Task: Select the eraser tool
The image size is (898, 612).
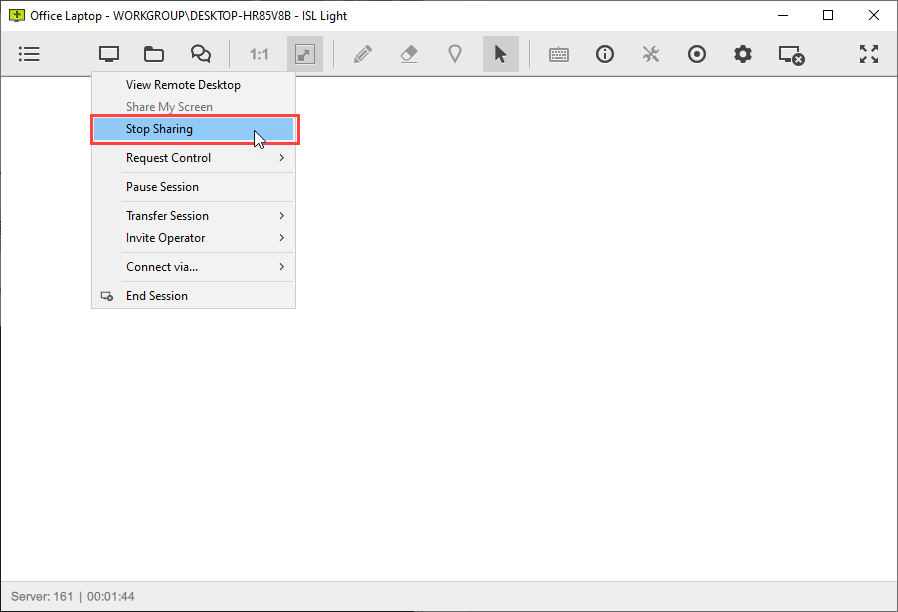Action: (x=409, y=54)
